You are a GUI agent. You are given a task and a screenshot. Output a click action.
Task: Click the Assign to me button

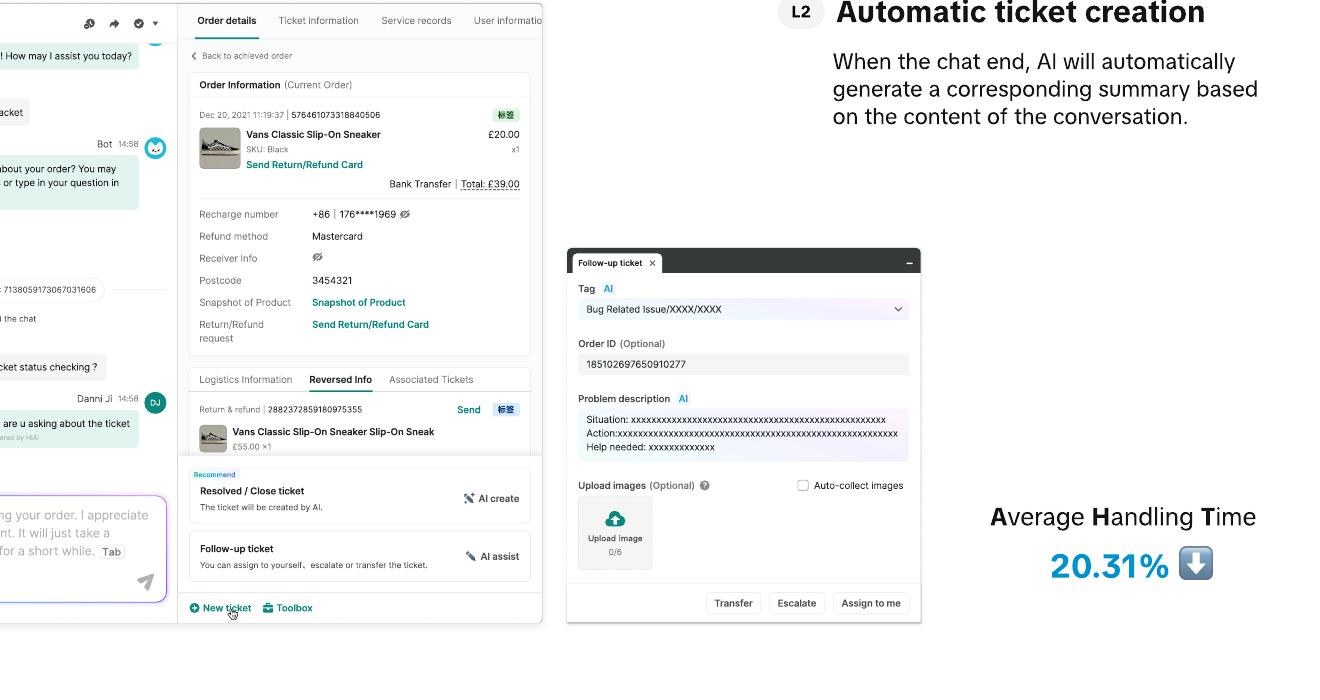pos(871,603)
